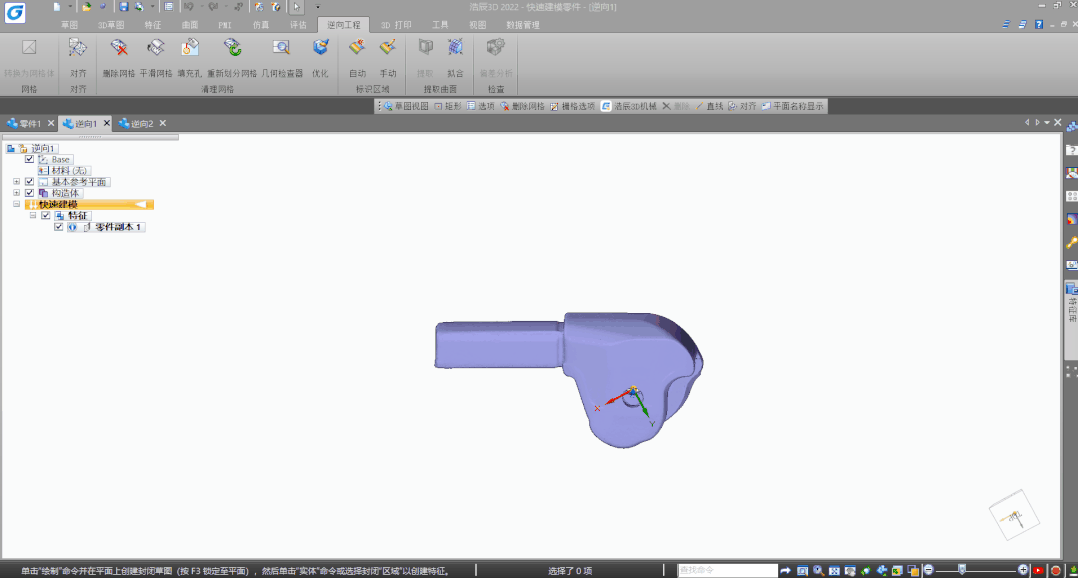
Task: Toggle the 零件副本 1 checkbox
Action: (x=59, y=227)
